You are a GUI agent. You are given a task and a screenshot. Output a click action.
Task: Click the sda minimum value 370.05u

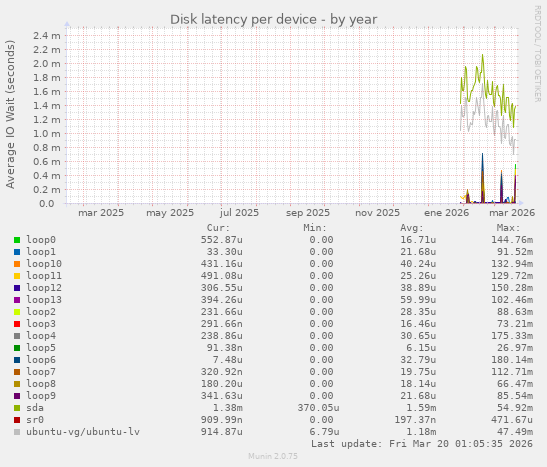click(318, 408)
